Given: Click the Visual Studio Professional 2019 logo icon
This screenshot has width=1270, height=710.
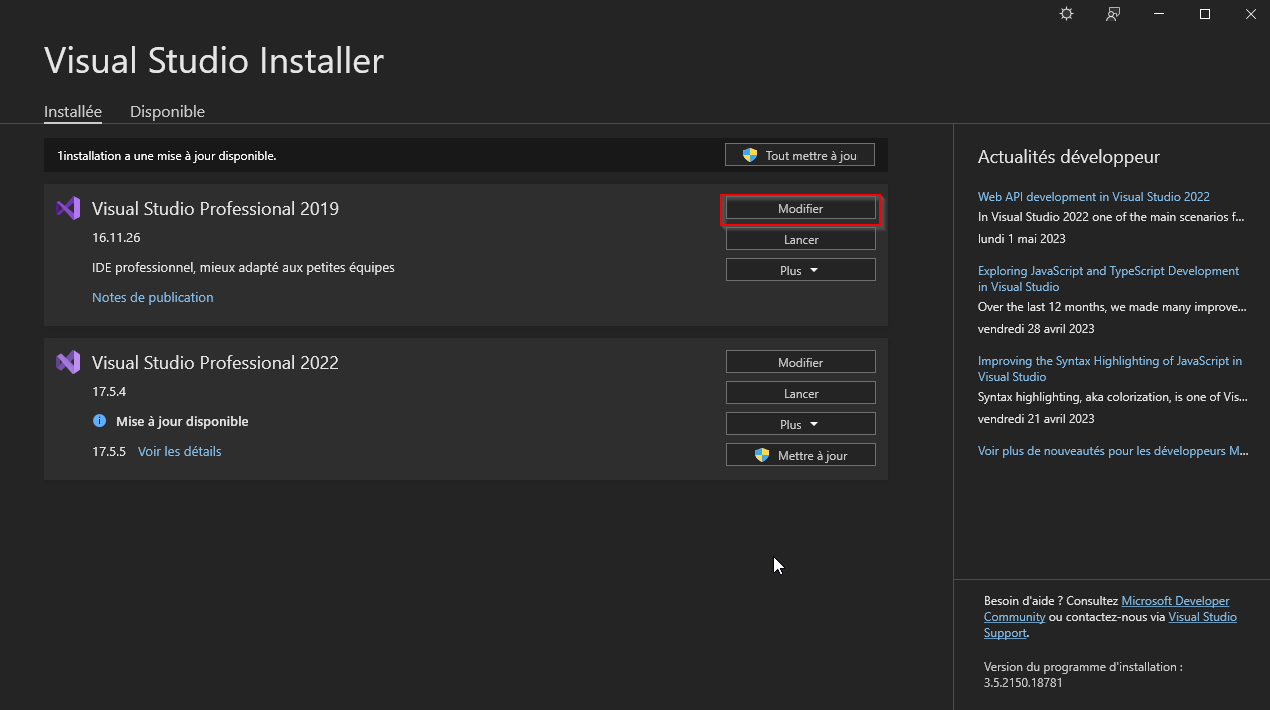Looking at the screenshot, I should coord(68,208).
